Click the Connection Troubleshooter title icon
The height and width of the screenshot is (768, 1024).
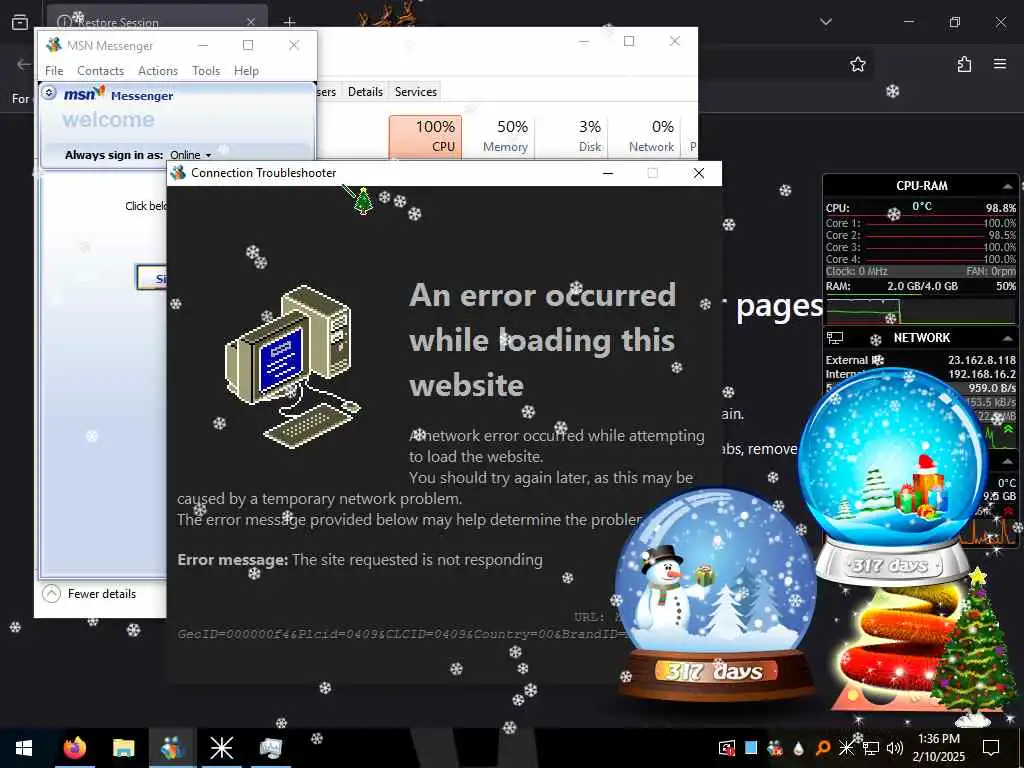click(x=178, y=173)
